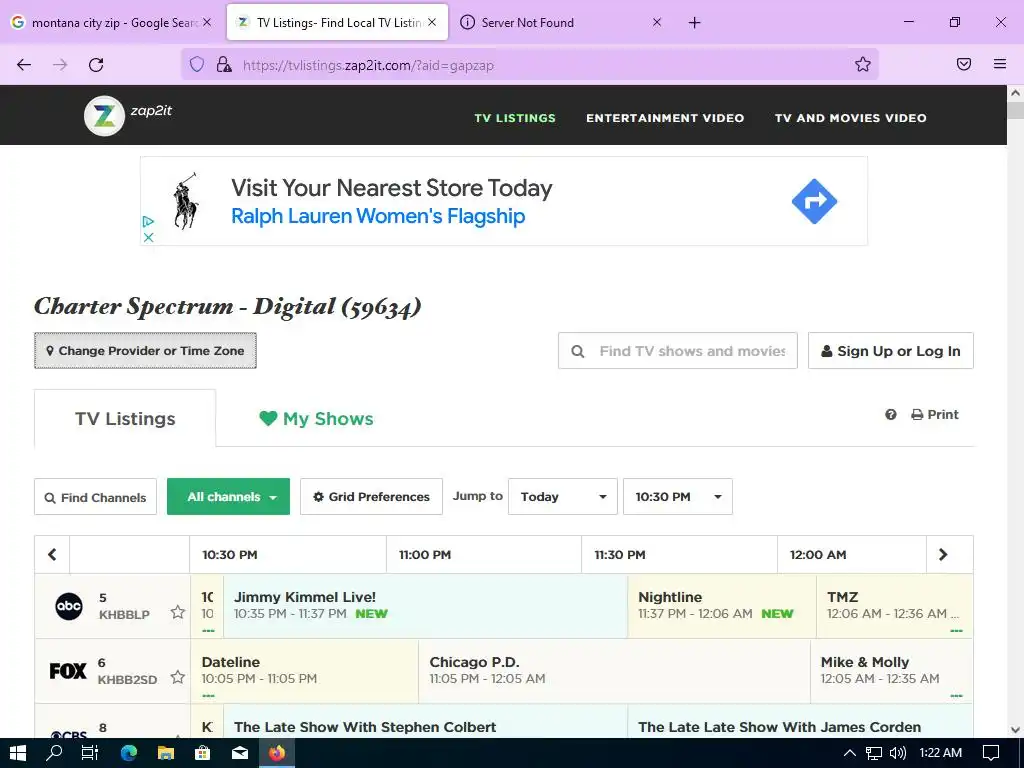This screenshot has width=1024, height=768.
Task: Click Firefox icon on taskbar
Action: click(x=277, y=753)
